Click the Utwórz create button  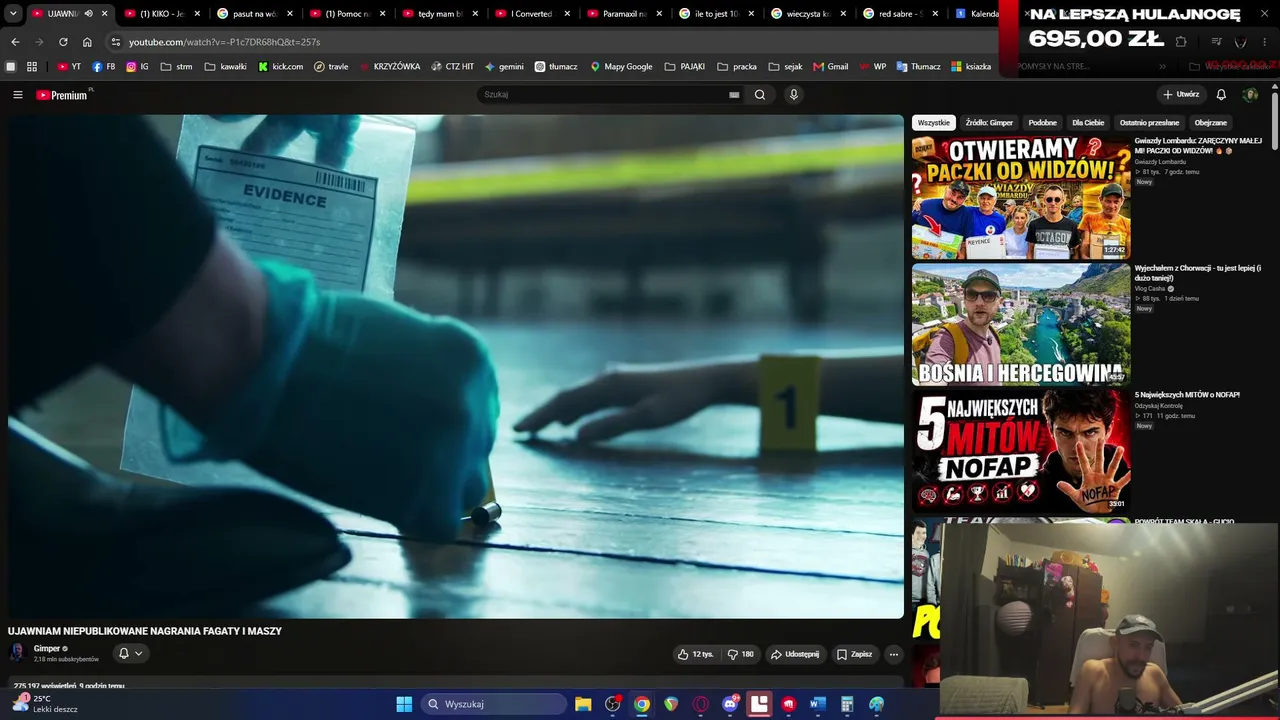point(1181,95)
